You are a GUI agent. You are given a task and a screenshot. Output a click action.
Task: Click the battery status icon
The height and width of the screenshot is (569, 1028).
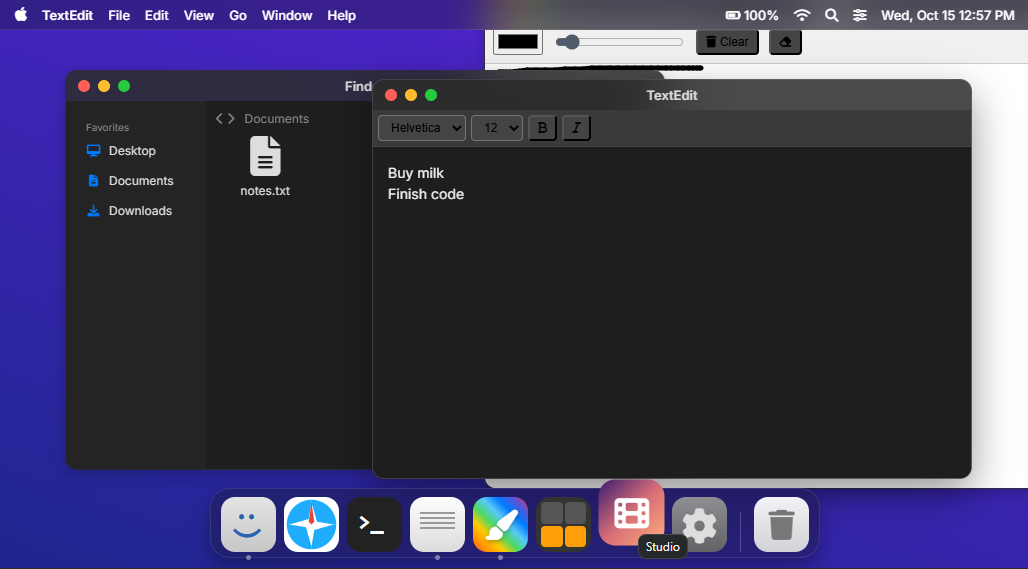[733, 15]
